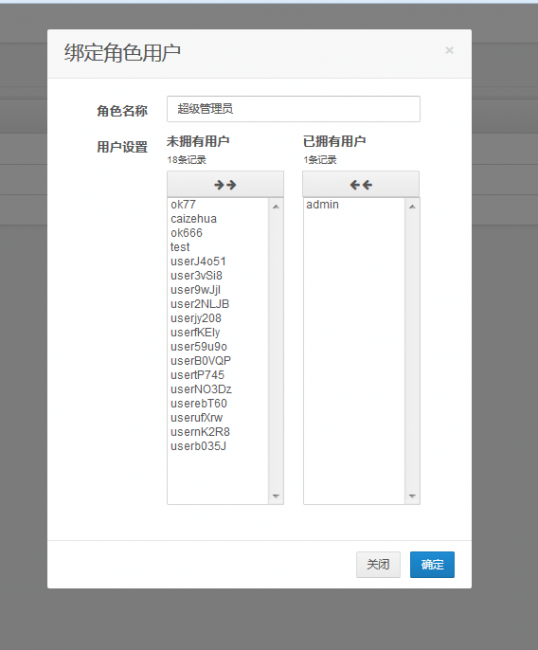538x650 pixels.
Task: Select user ok666
Action: pos(218,233)
